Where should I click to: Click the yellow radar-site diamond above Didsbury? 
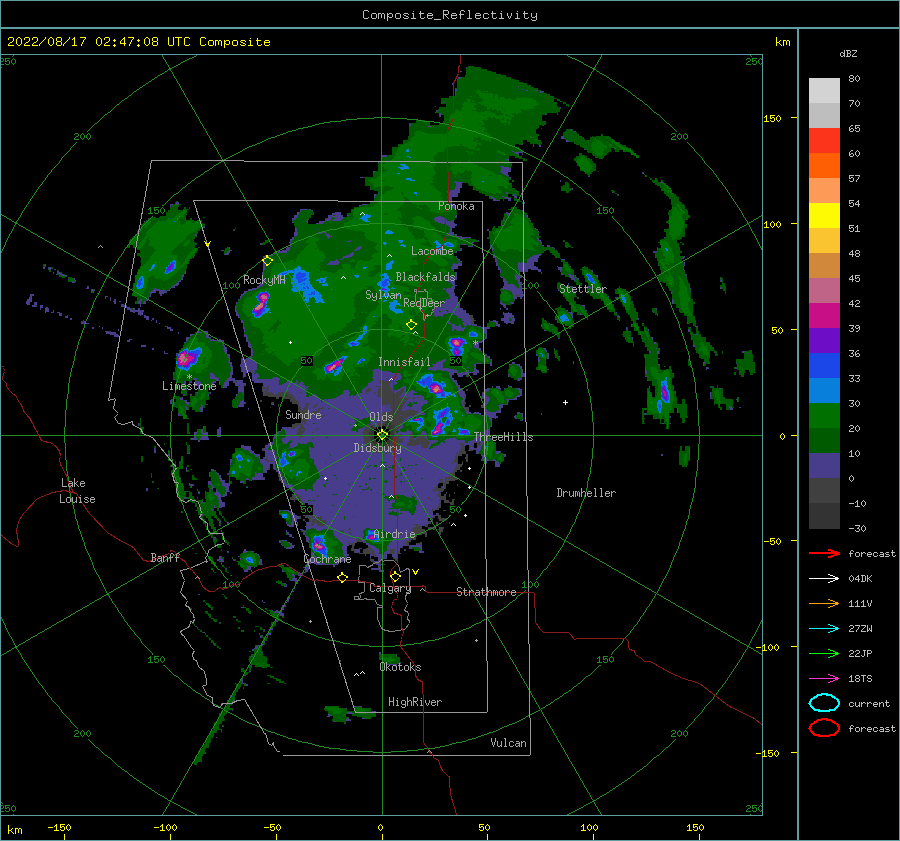point(382,435)
